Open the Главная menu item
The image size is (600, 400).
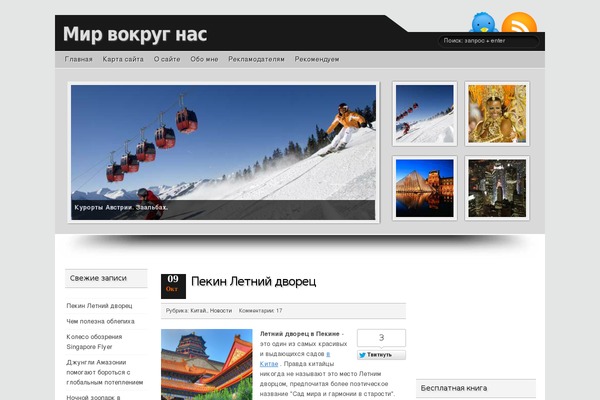point(78,59)
